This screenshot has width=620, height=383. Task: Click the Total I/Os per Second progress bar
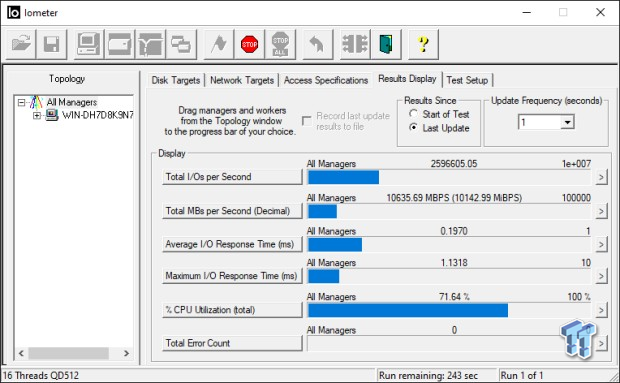pos(449,177)
